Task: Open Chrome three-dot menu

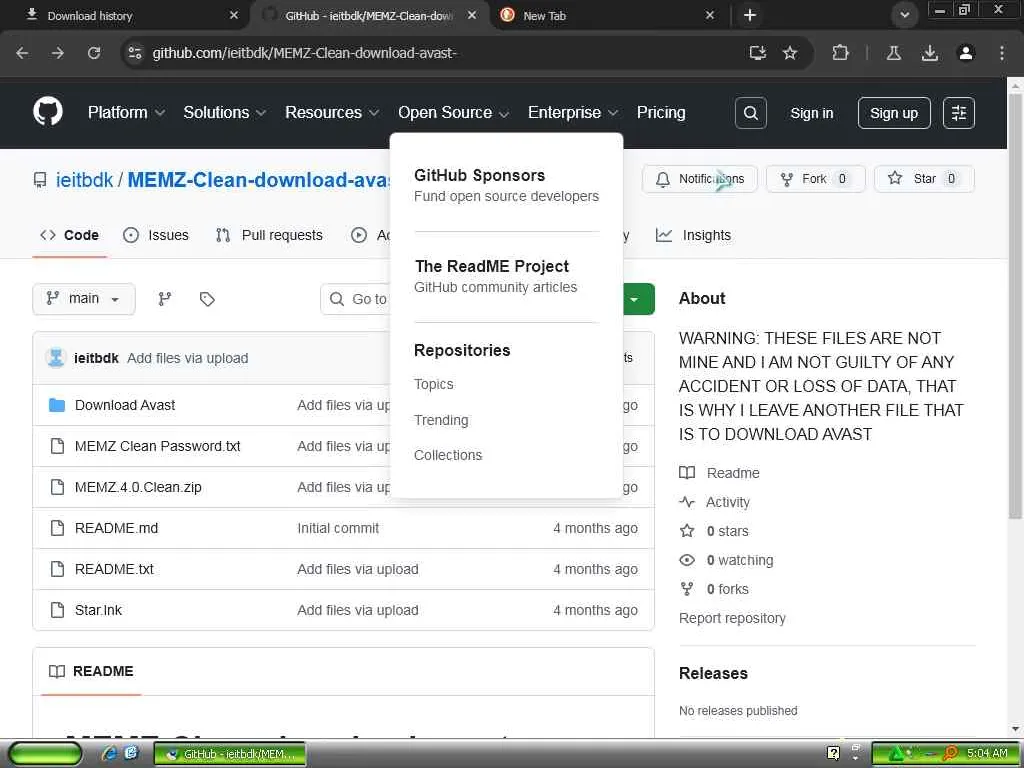Action: 1002,53
